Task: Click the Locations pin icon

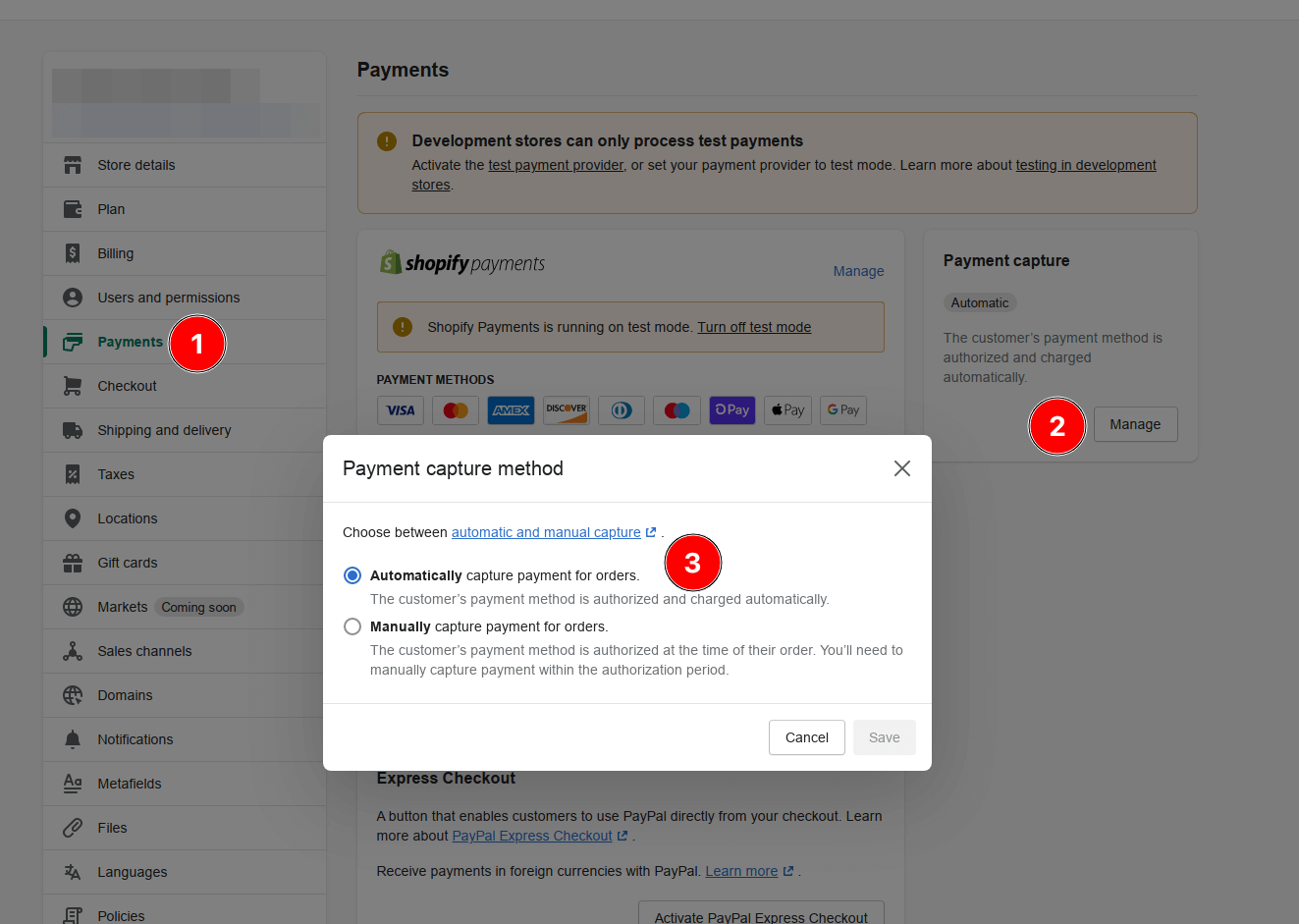Action: (x=73, y=518)
